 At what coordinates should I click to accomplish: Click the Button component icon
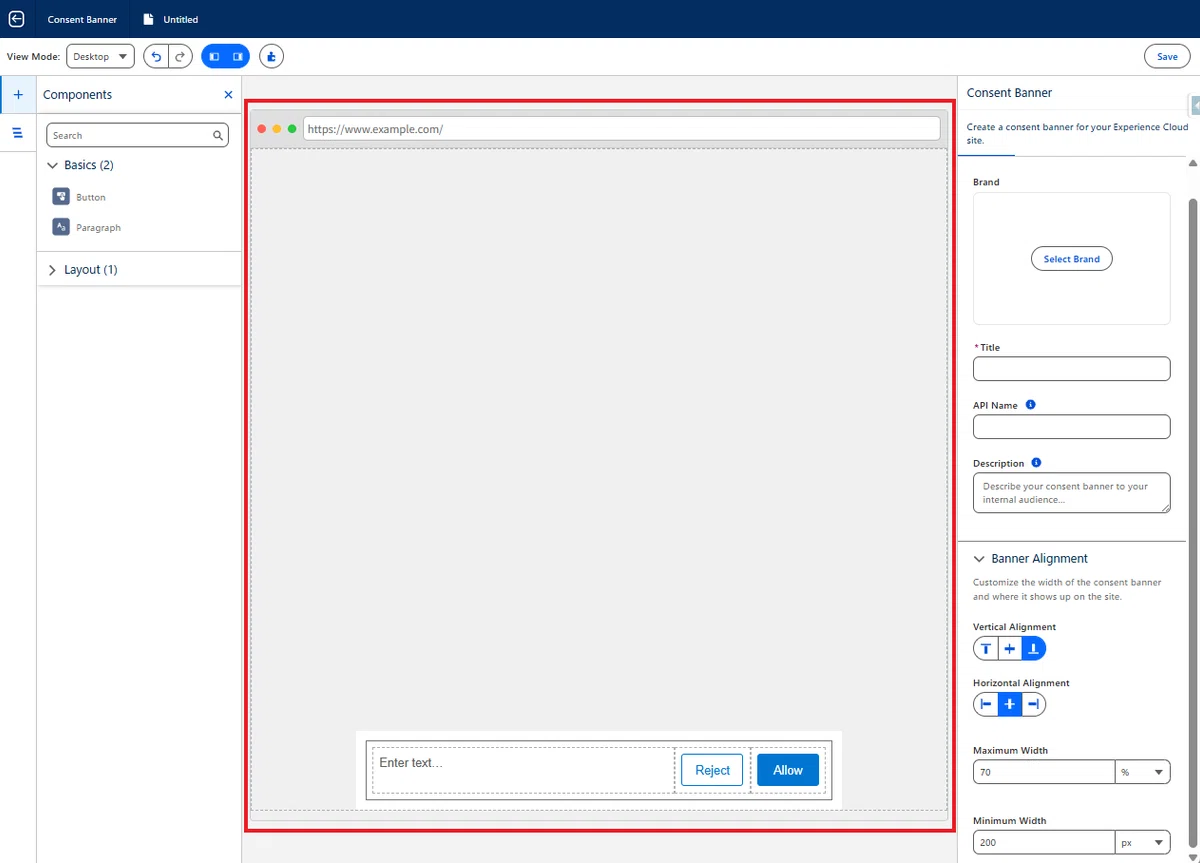(61, 196)
